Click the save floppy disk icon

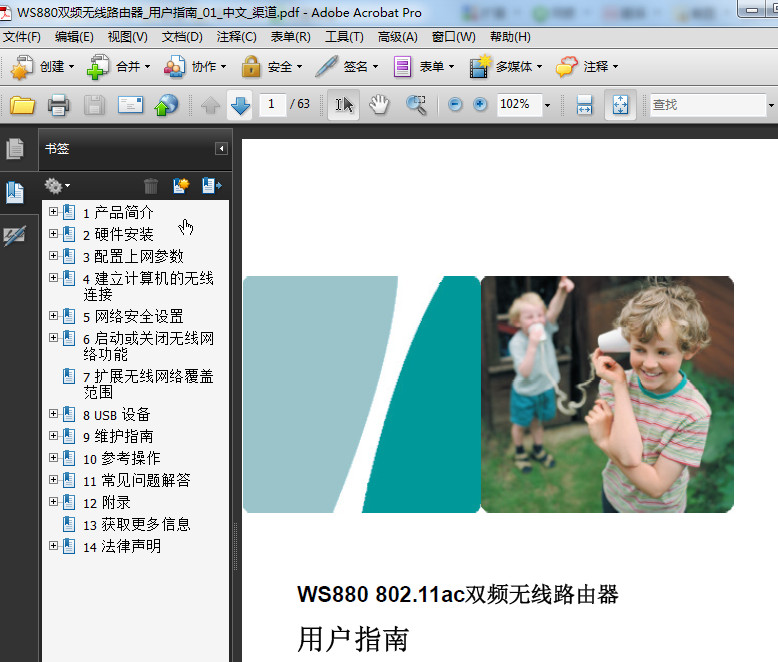point(94,105)
